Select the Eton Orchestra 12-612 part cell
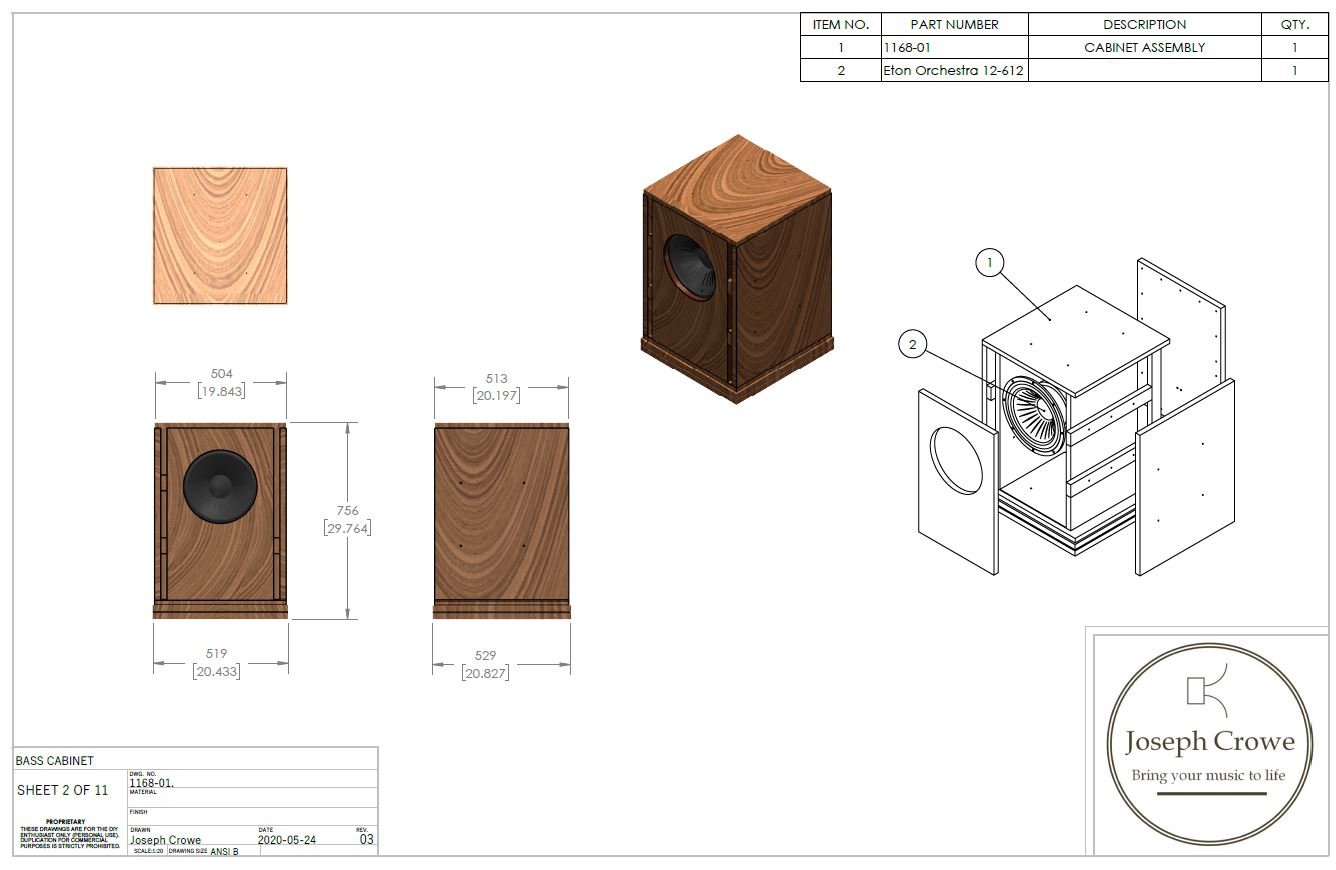This screenshot has width=1336, height=870. [954, 71]
